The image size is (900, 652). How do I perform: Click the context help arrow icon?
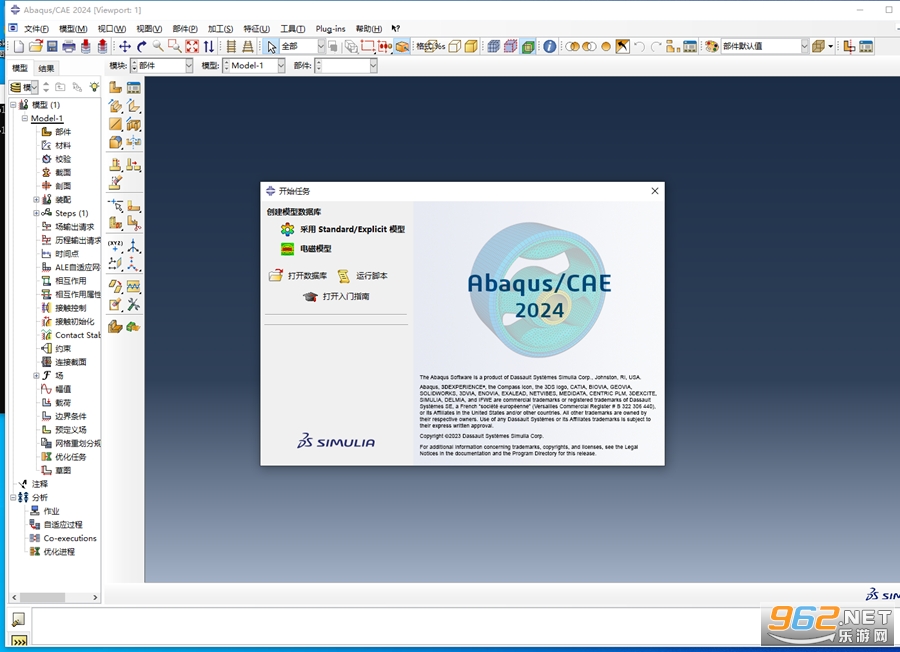(395, 28)
